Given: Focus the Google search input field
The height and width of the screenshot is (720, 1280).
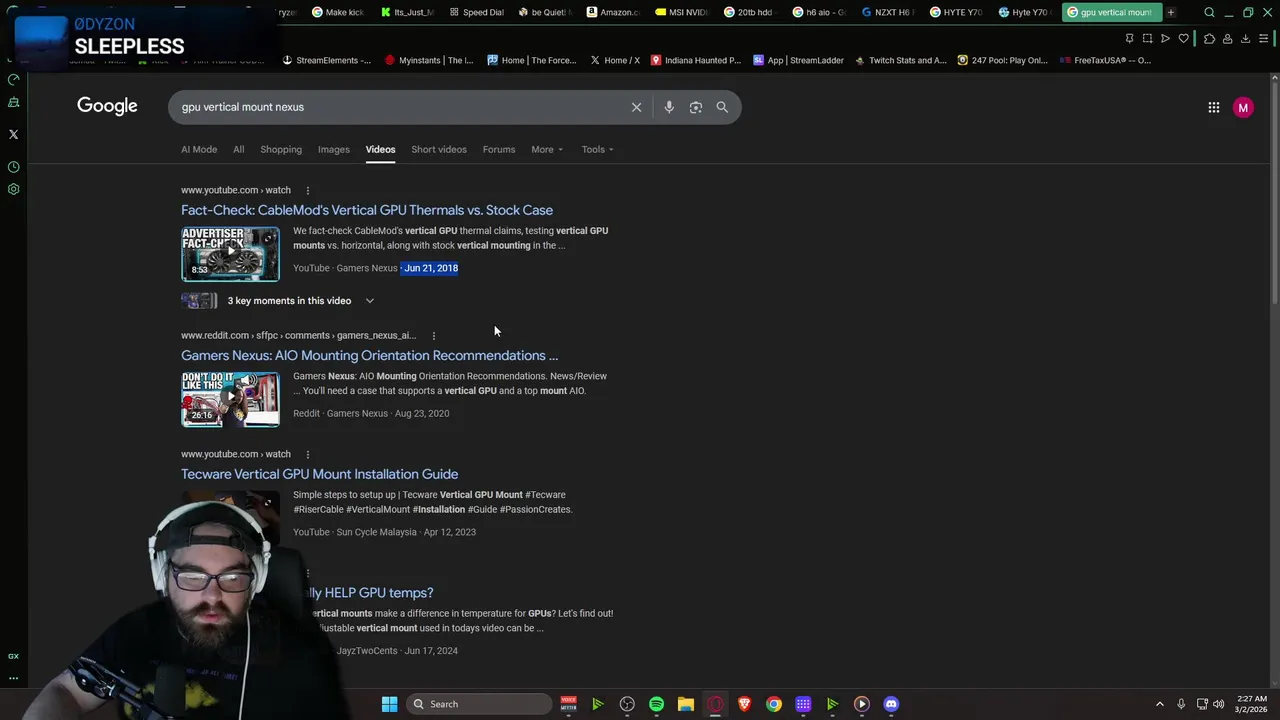Looking at the screenshot, I should tap(400, 107).
